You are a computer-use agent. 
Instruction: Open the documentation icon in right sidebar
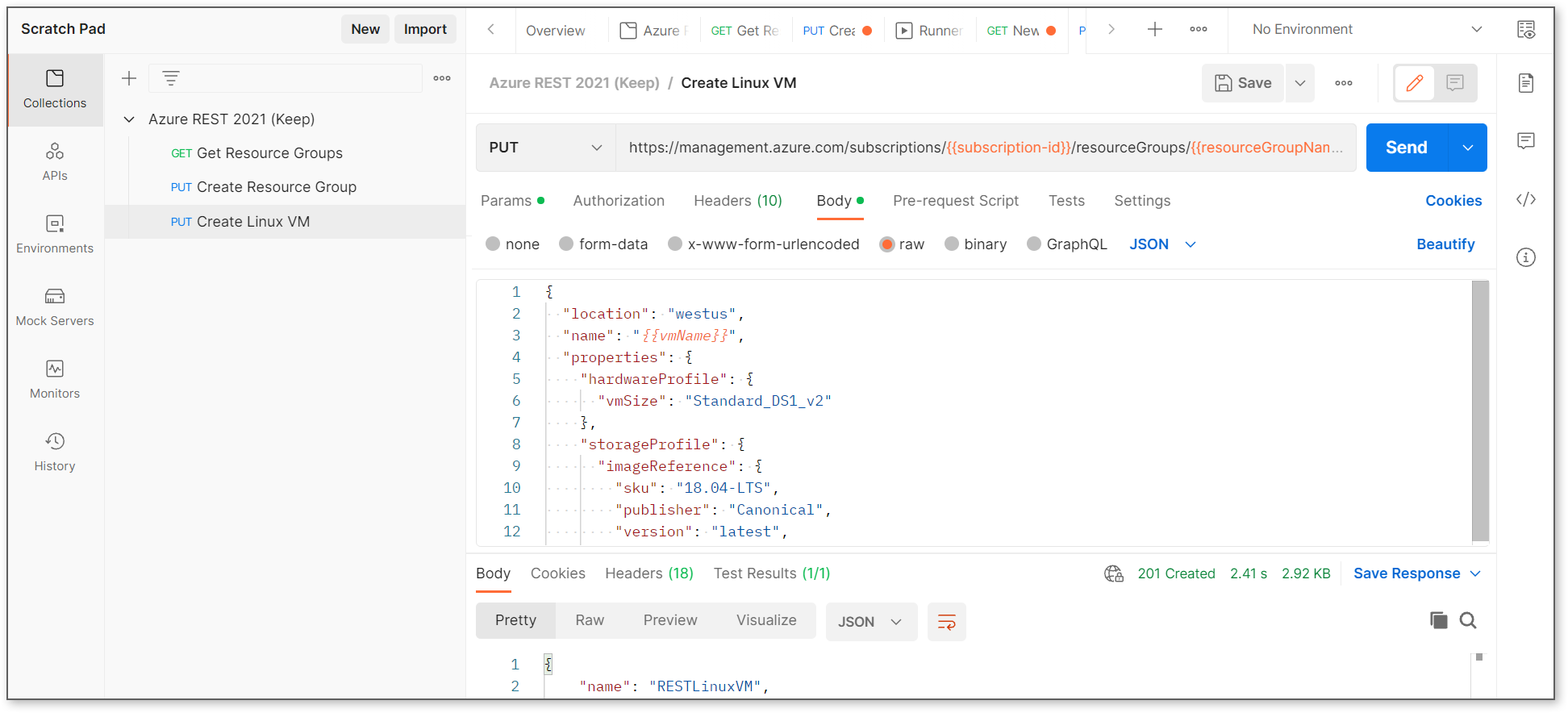tap(1526, 83)
